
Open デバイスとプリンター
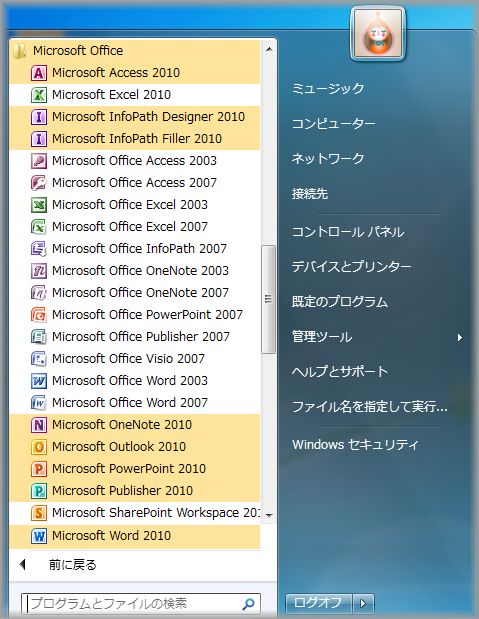coord(351,267)
